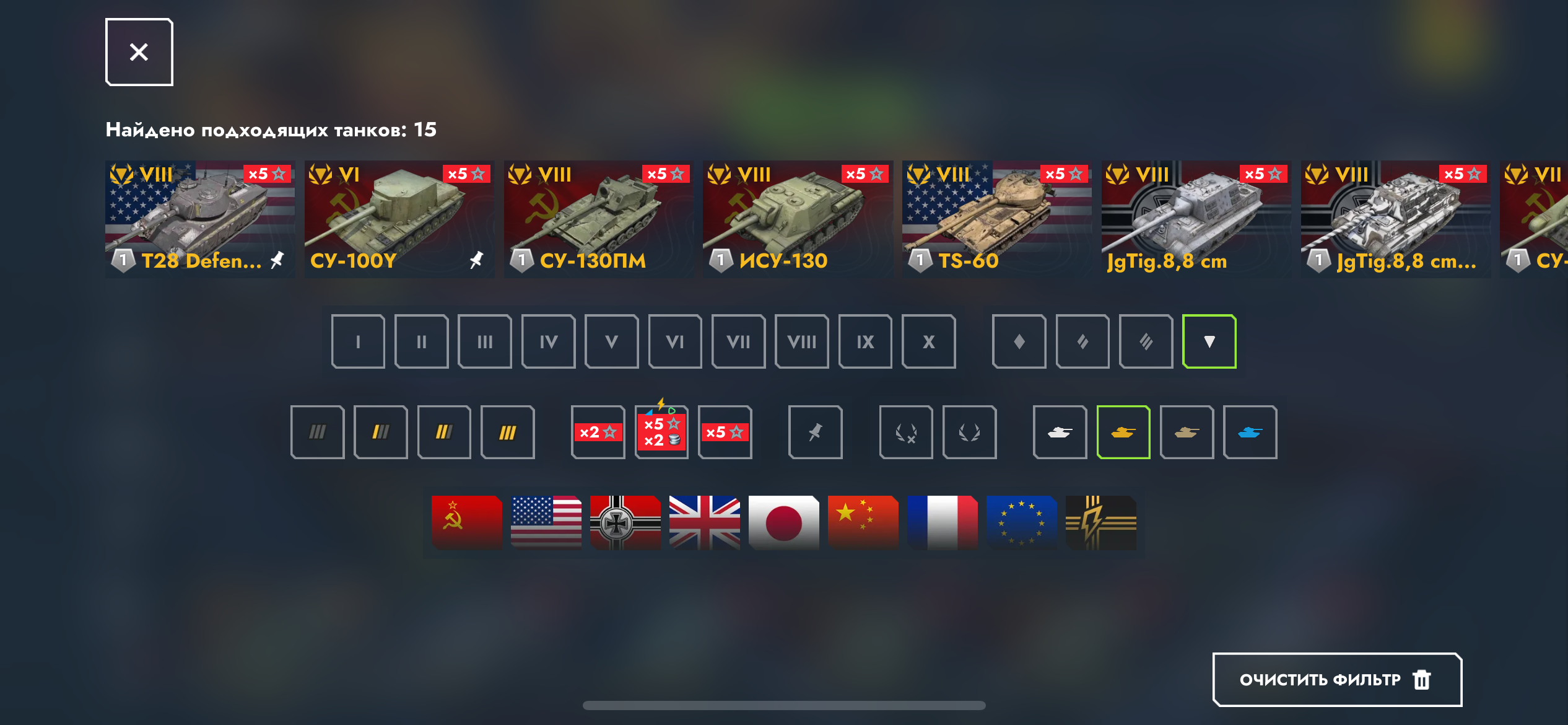Click the white tank type icon

tap(1060, 432)
